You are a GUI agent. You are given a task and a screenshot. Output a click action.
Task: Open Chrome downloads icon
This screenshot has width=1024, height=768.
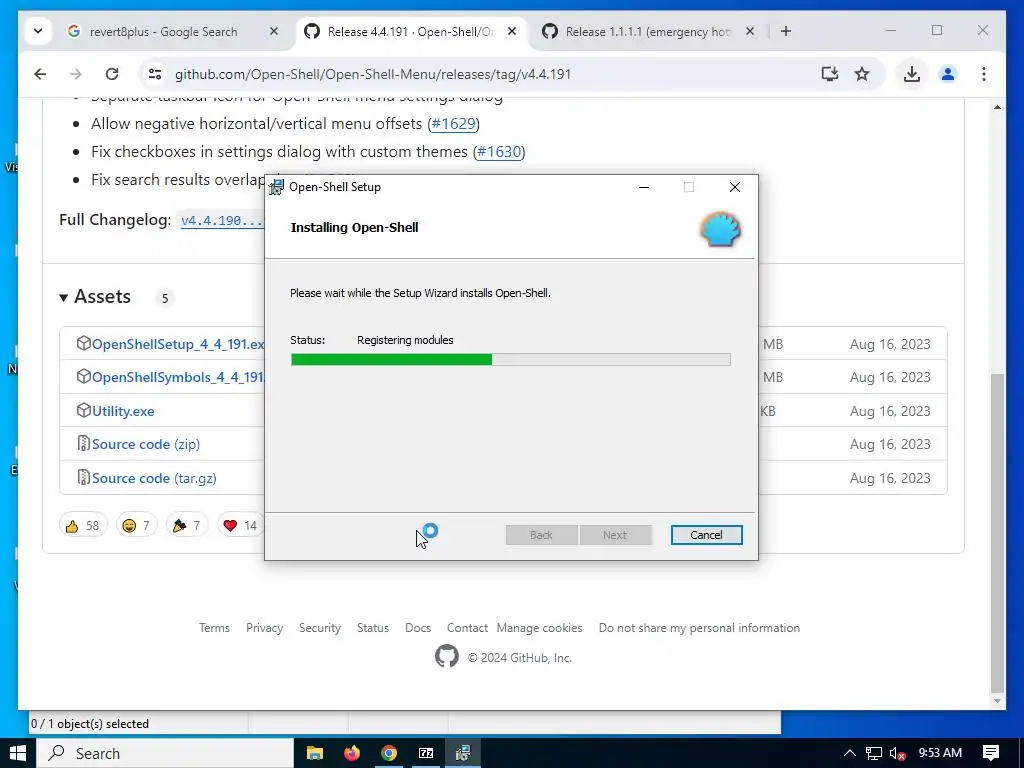coord(912,74)
